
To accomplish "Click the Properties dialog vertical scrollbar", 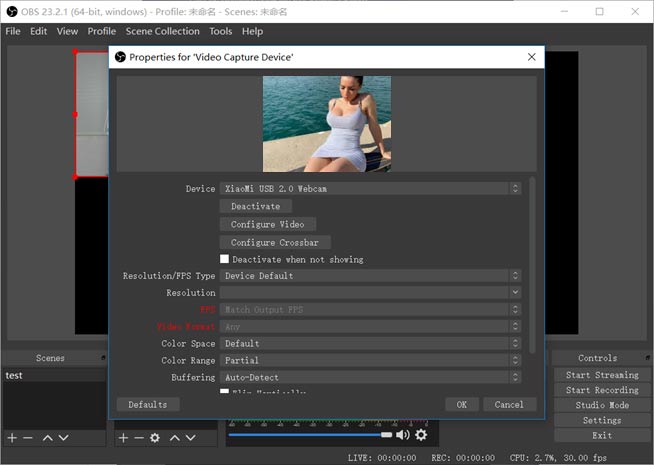I will (x=532, y=265).
